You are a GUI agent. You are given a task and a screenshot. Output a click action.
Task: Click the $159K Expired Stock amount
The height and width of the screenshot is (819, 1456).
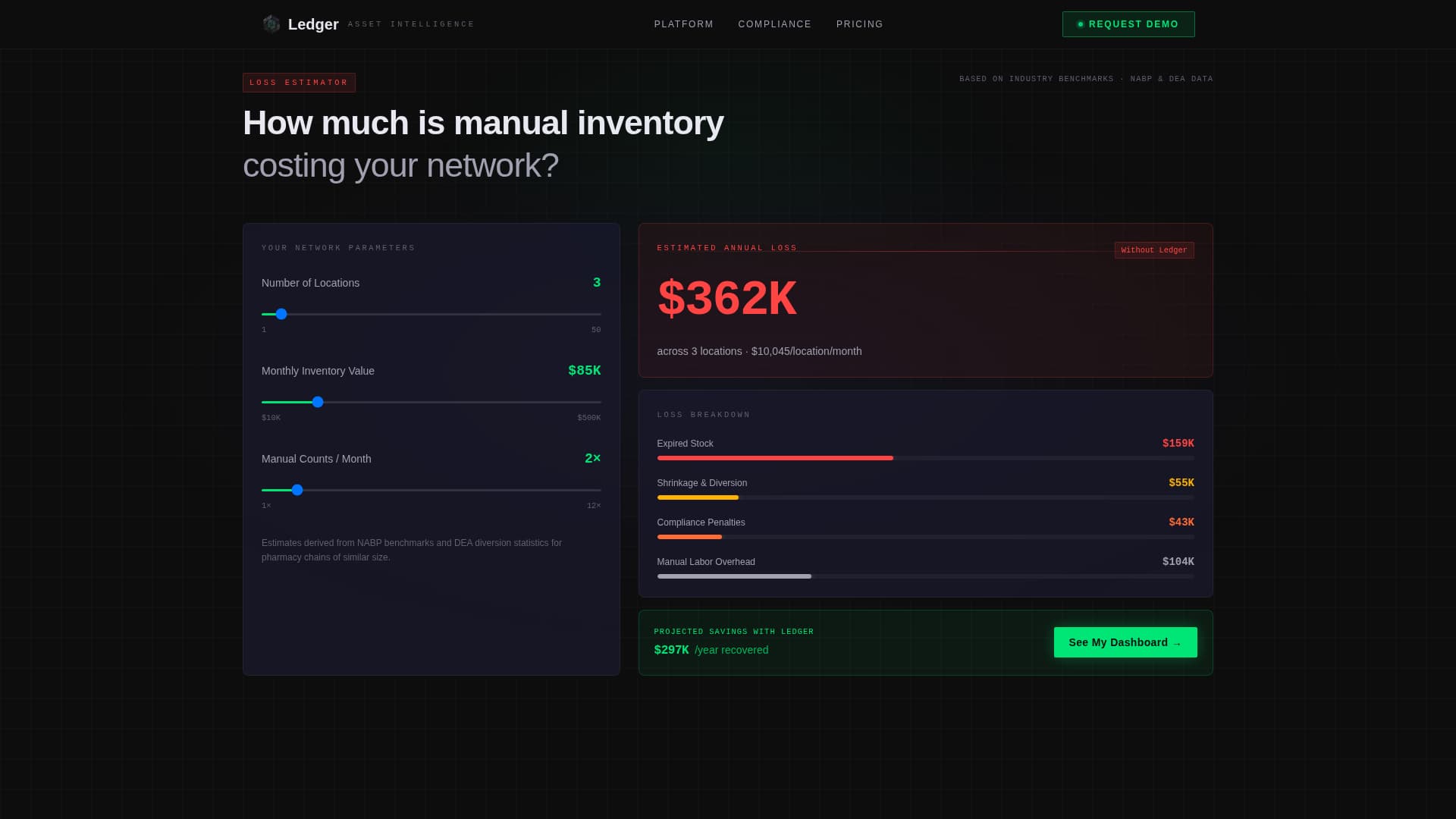(1178, 444)
